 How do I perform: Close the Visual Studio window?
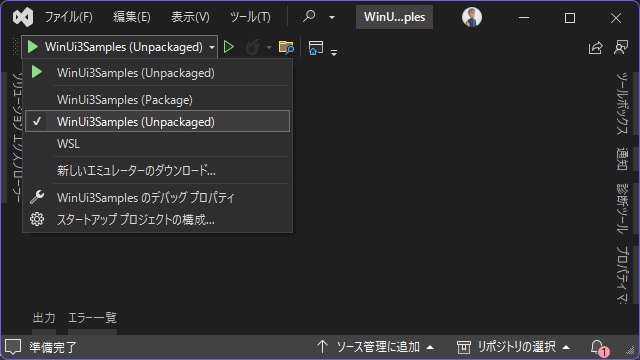(x=616, y=18)
